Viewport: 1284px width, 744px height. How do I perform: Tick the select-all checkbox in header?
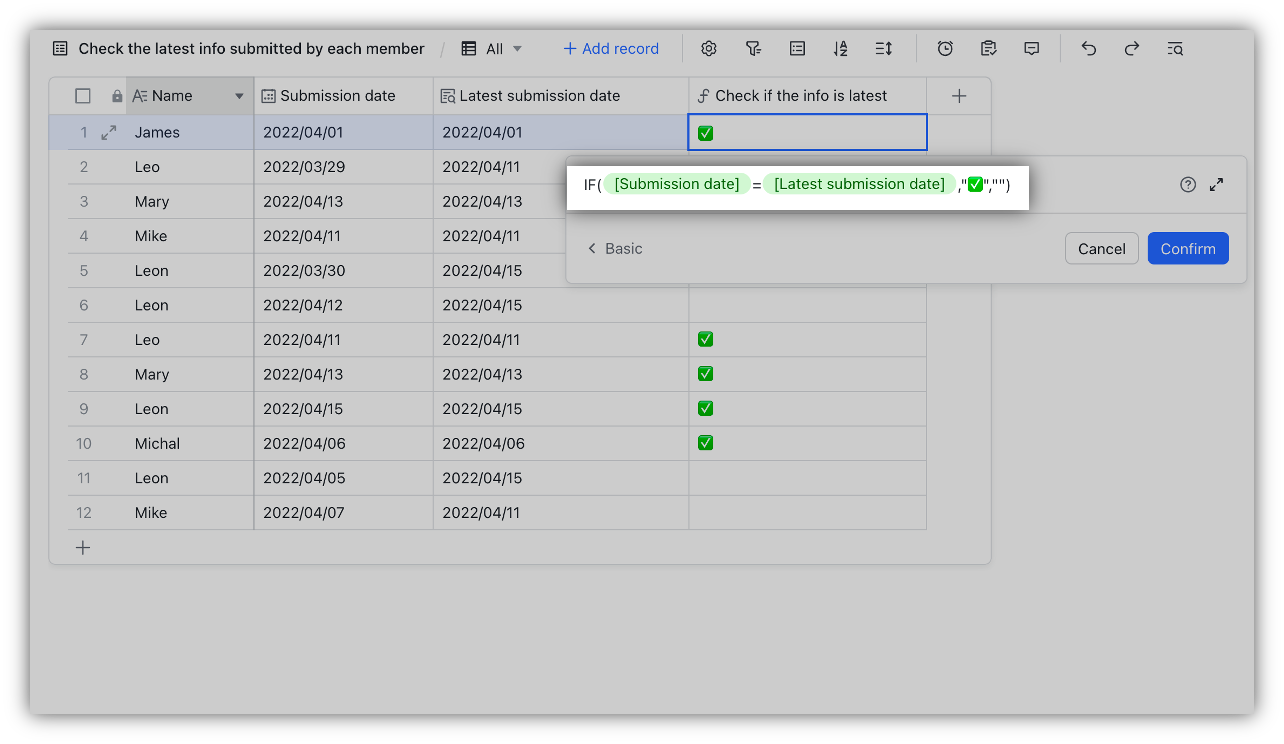[x=83, y=96]
